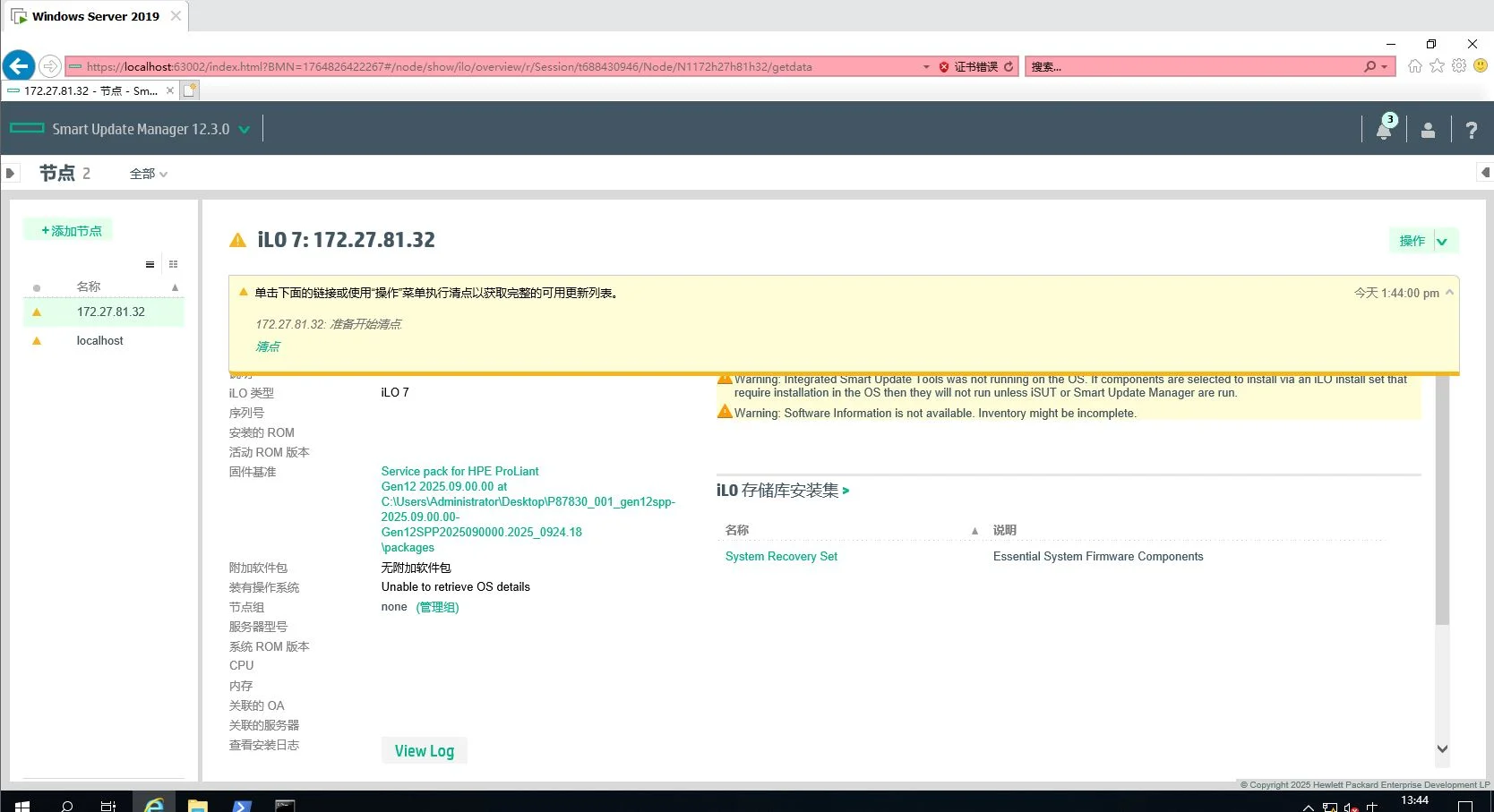Screen dimensions: 1494x812
Task: Open the browser home icon
Action: [x=1415, y=66]
